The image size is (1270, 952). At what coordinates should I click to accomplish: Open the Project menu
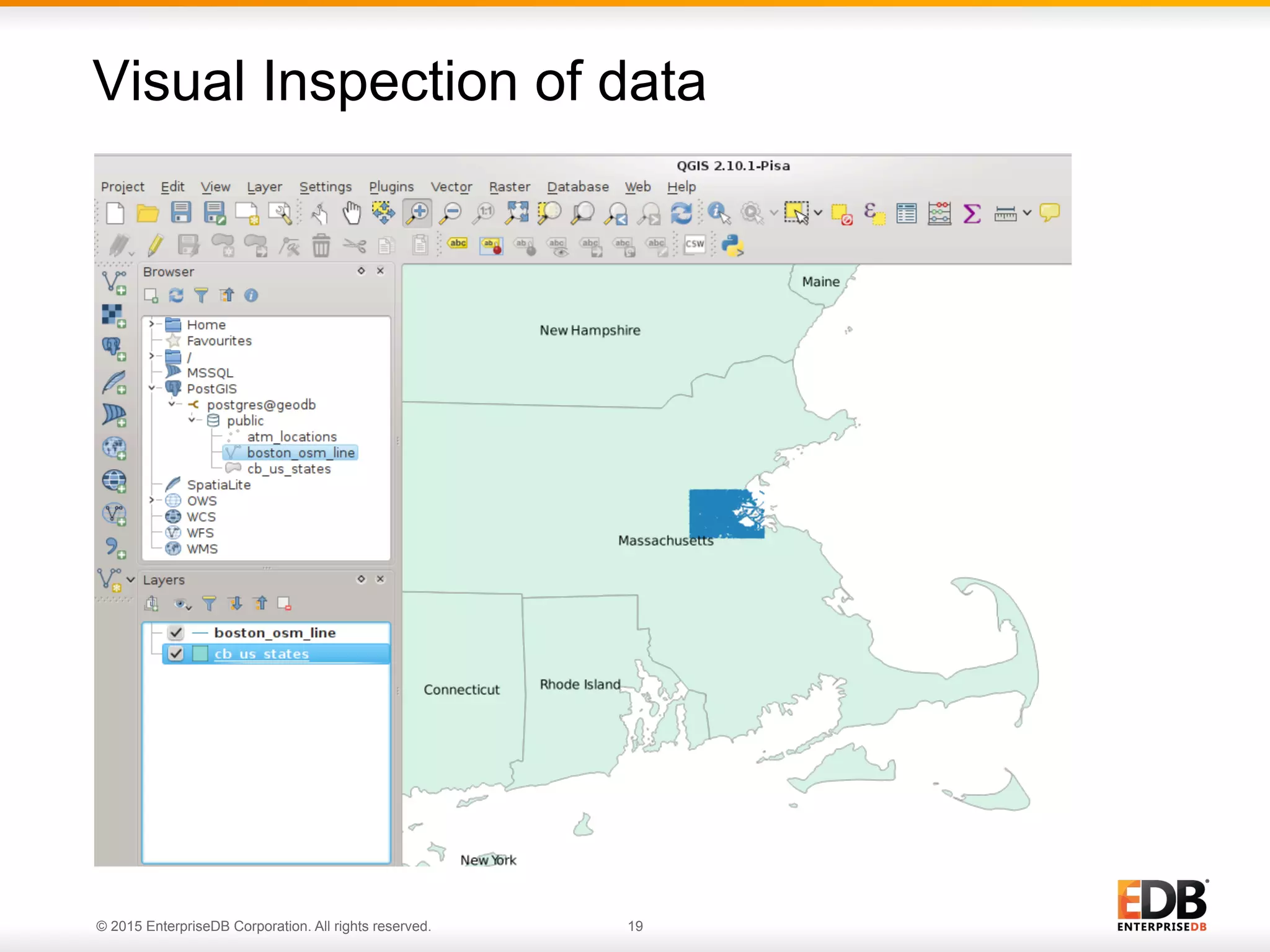[122, 187]
